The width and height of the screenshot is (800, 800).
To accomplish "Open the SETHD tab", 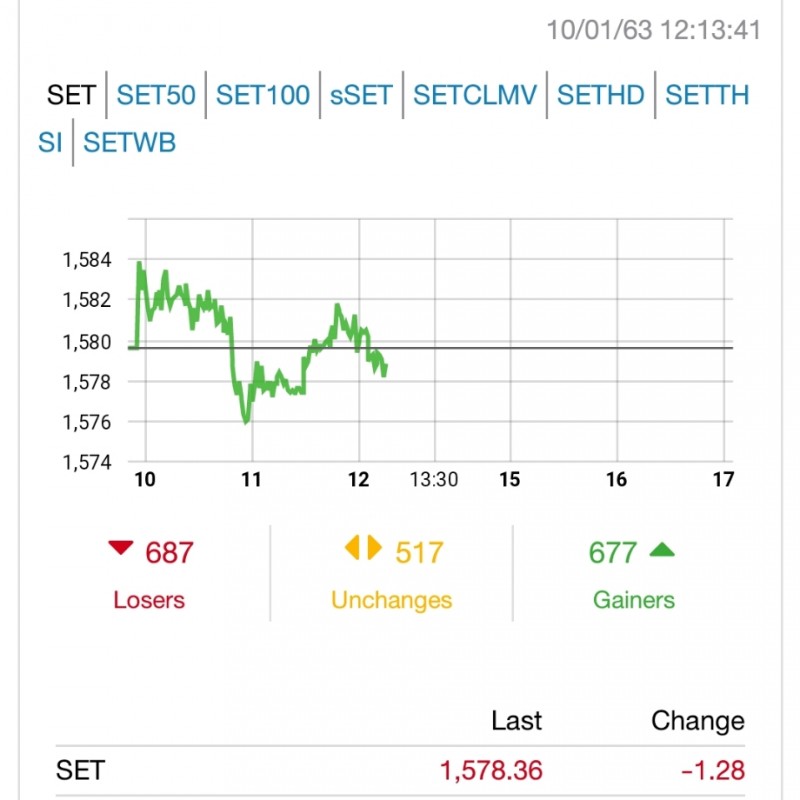I will point(601,96).
